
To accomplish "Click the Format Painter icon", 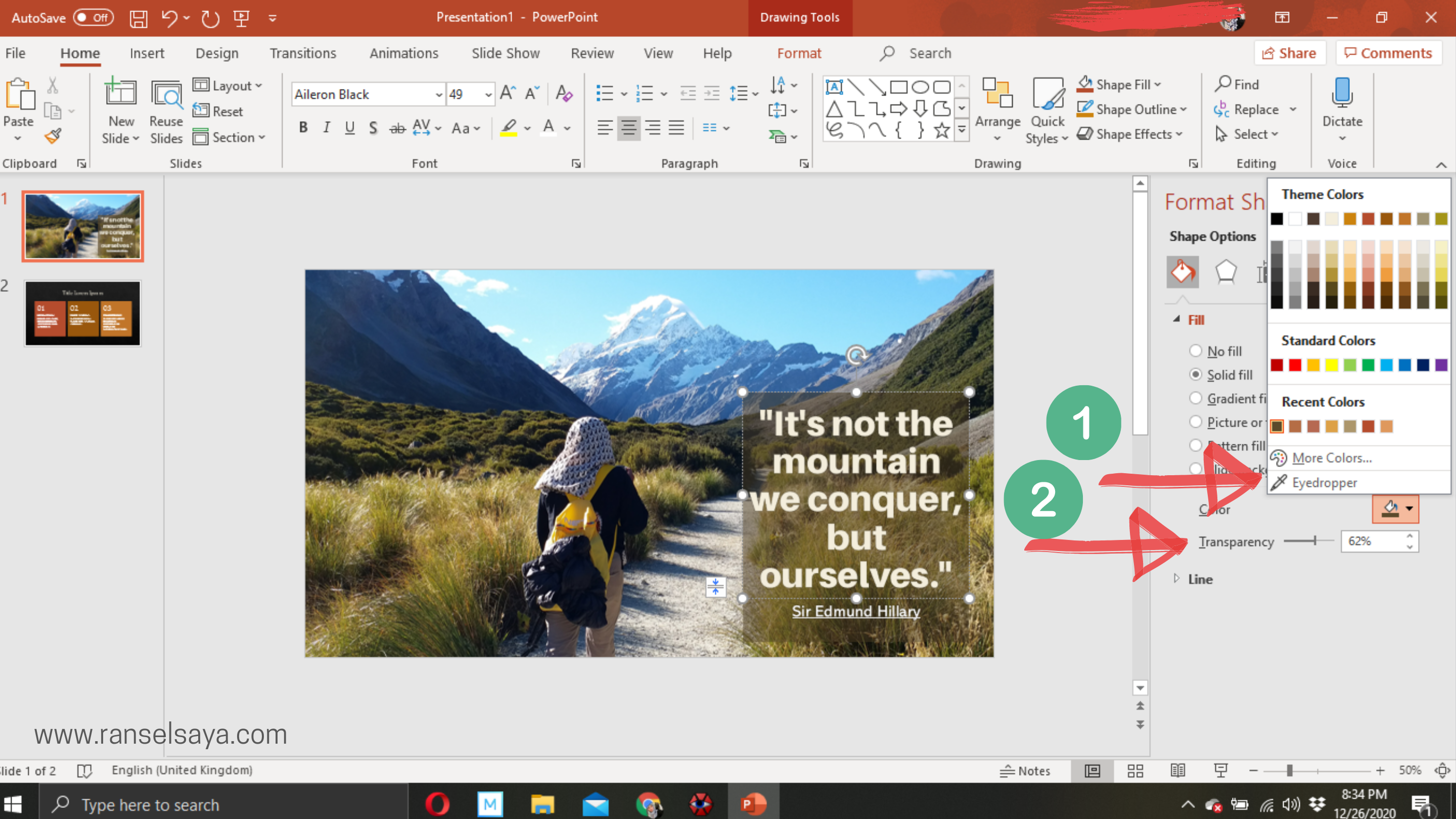I will click(x=53, y=135).
